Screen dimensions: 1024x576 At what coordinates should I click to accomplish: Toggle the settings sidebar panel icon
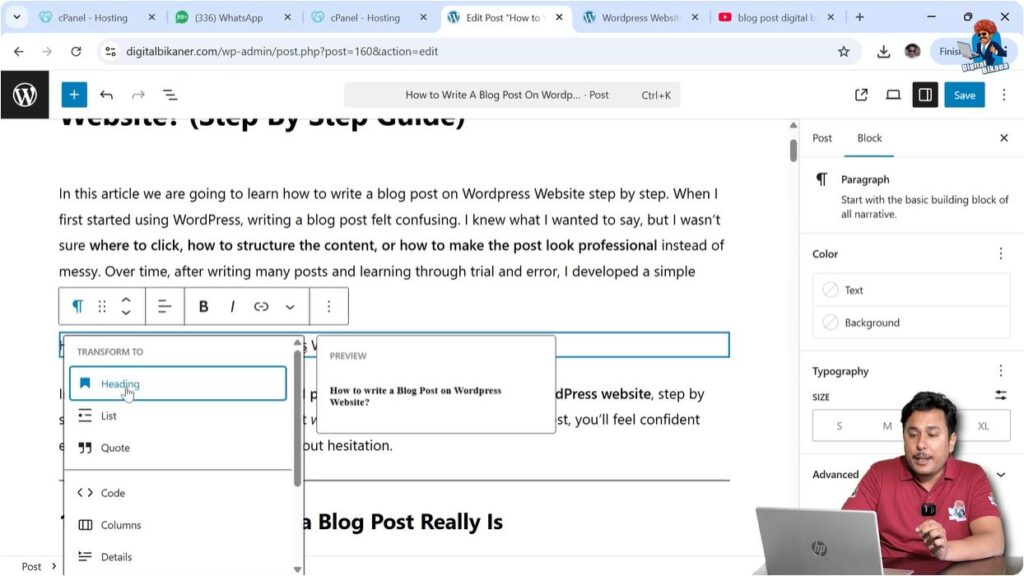pyautogui.click(x=925, y=94)
